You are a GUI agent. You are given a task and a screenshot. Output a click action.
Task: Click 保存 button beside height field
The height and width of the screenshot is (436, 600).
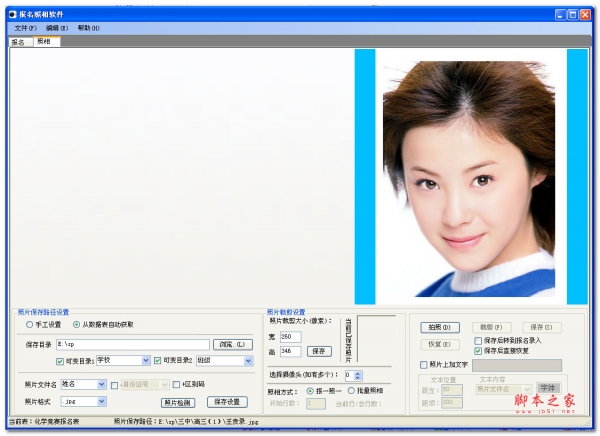point(319,351)
